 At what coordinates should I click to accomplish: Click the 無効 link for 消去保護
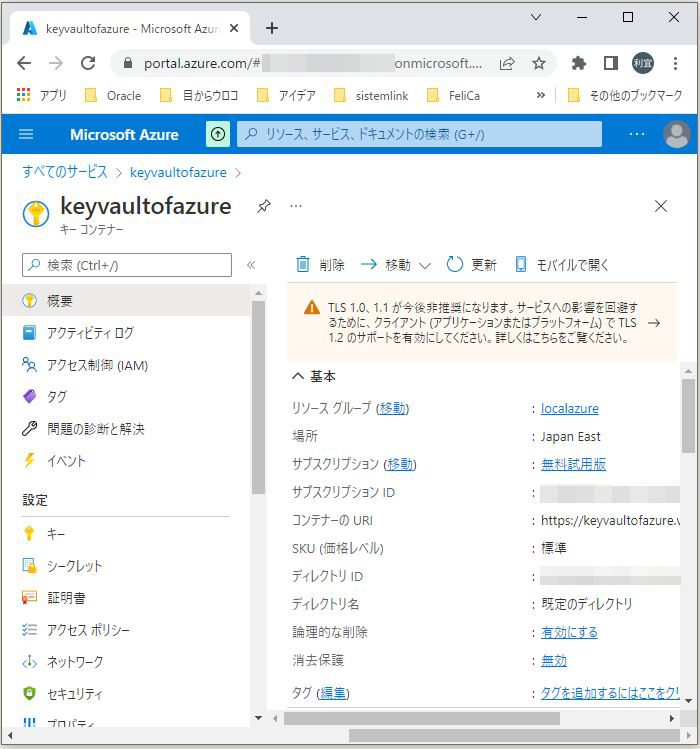(x=554, y=661)
